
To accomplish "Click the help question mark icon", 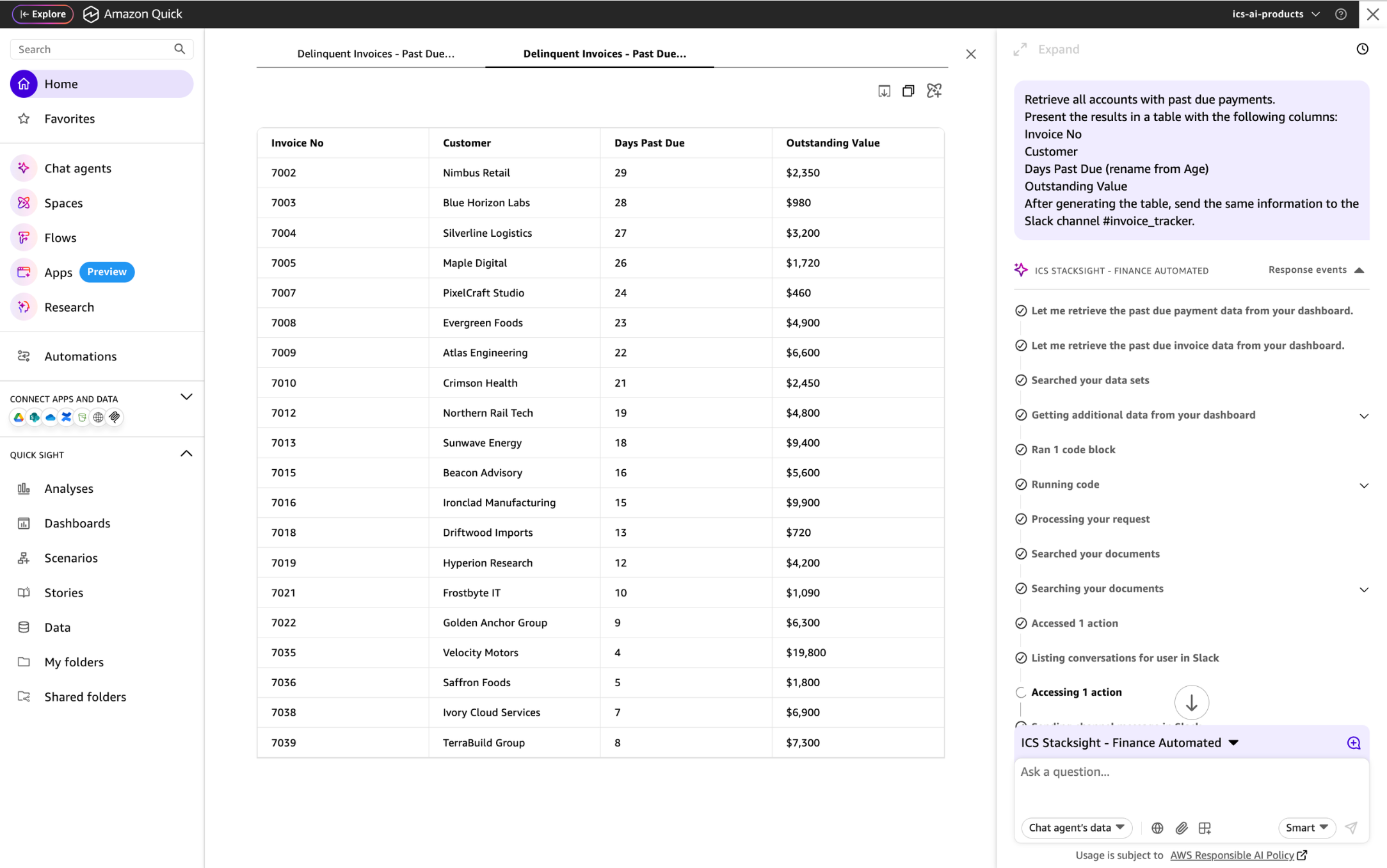I will click(x=1341, y=14).
